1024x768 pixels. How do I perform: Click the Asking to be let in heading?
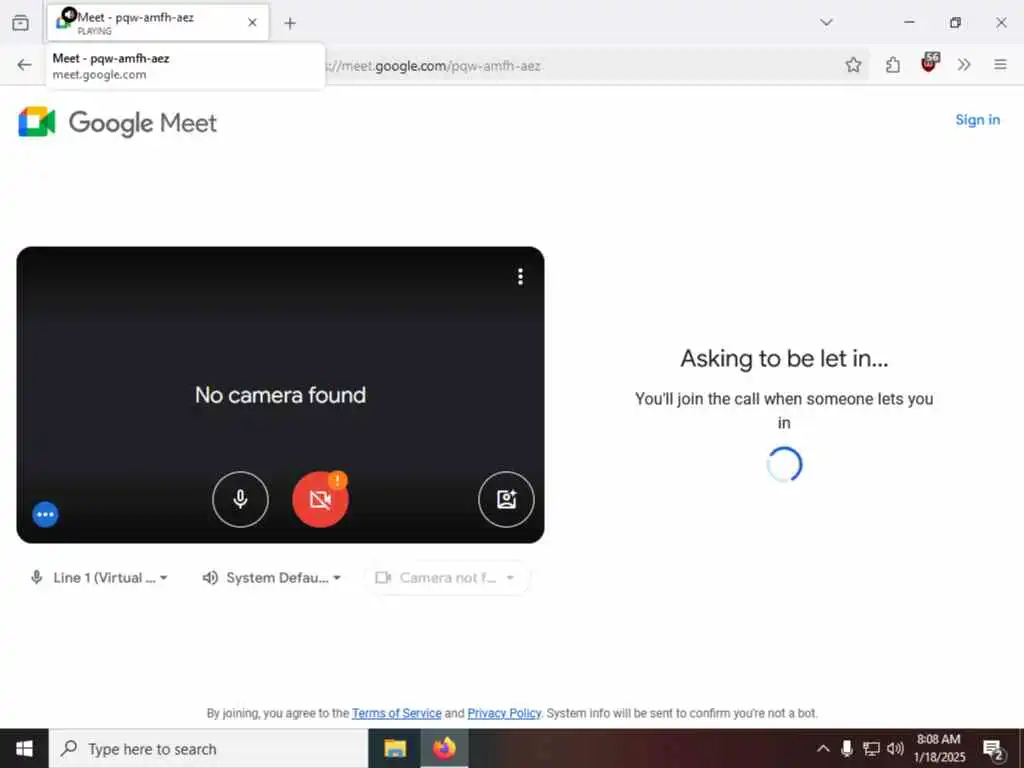pyautogui.click(x=784, y=359)
